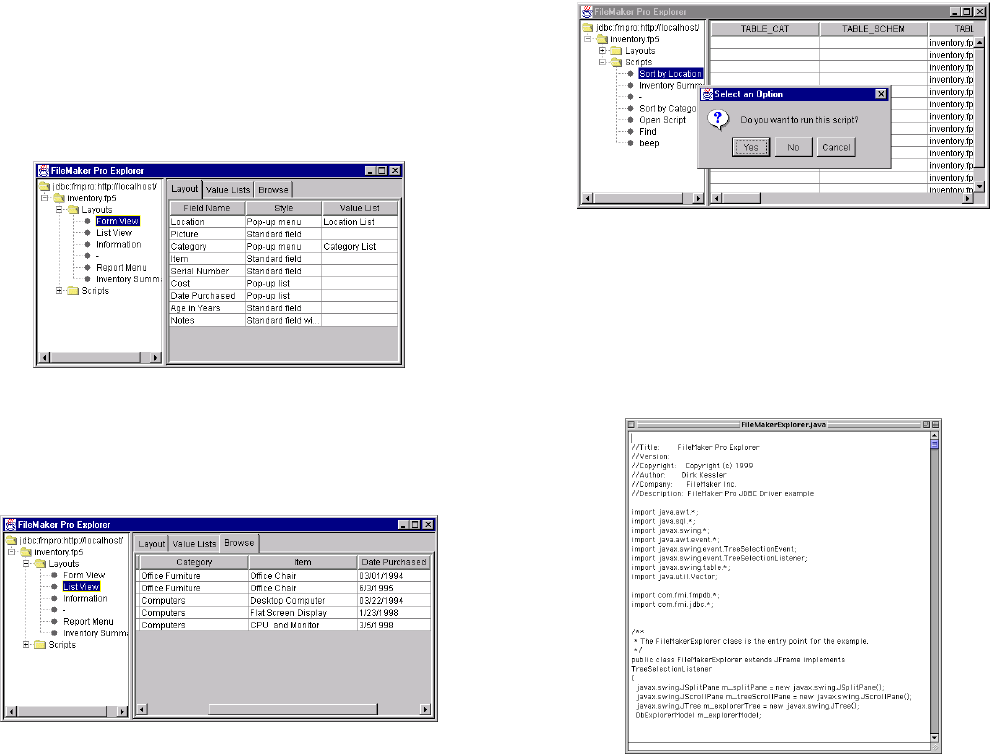Image resolution: width=994 pixels, height=756 pixels.
Task: Click Cancel in the Select an Option dialog
Action: [836, 147]
